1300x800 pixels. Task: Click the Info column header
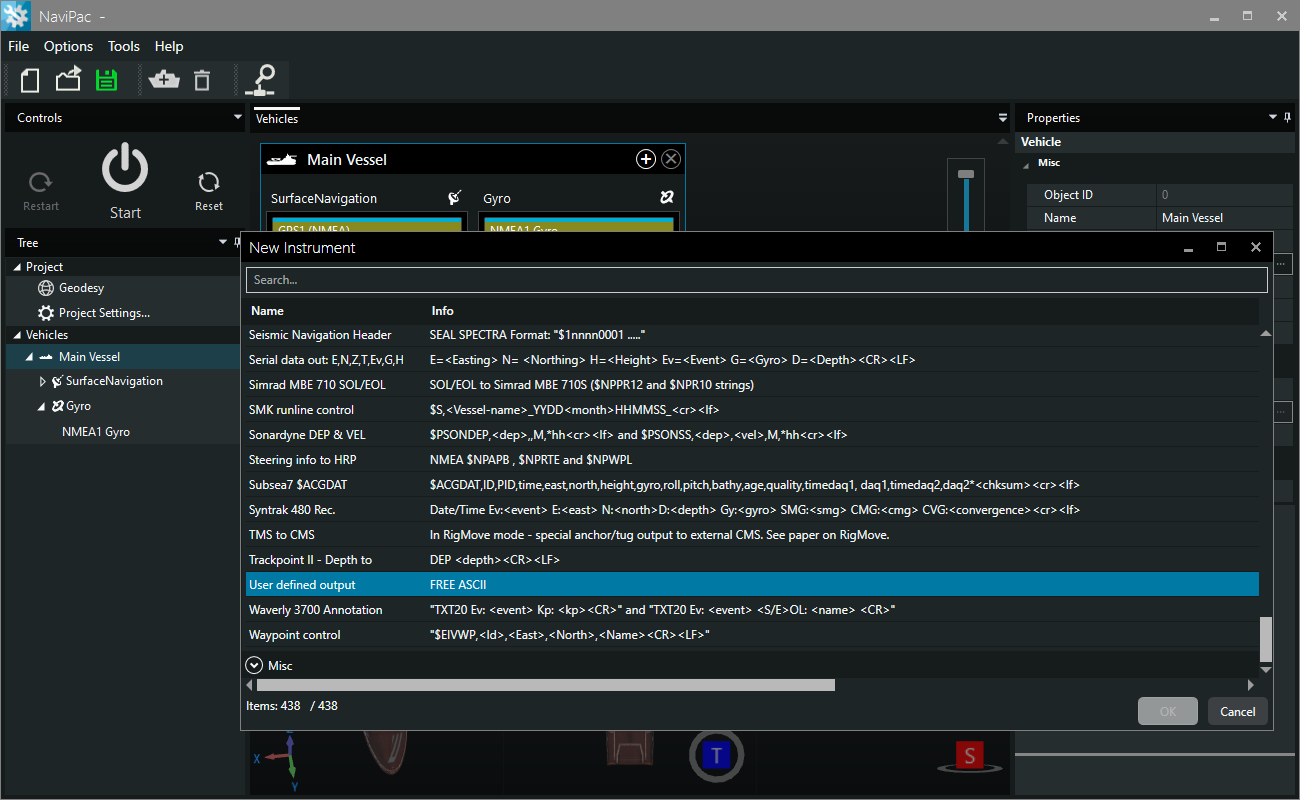coord(443,311)
